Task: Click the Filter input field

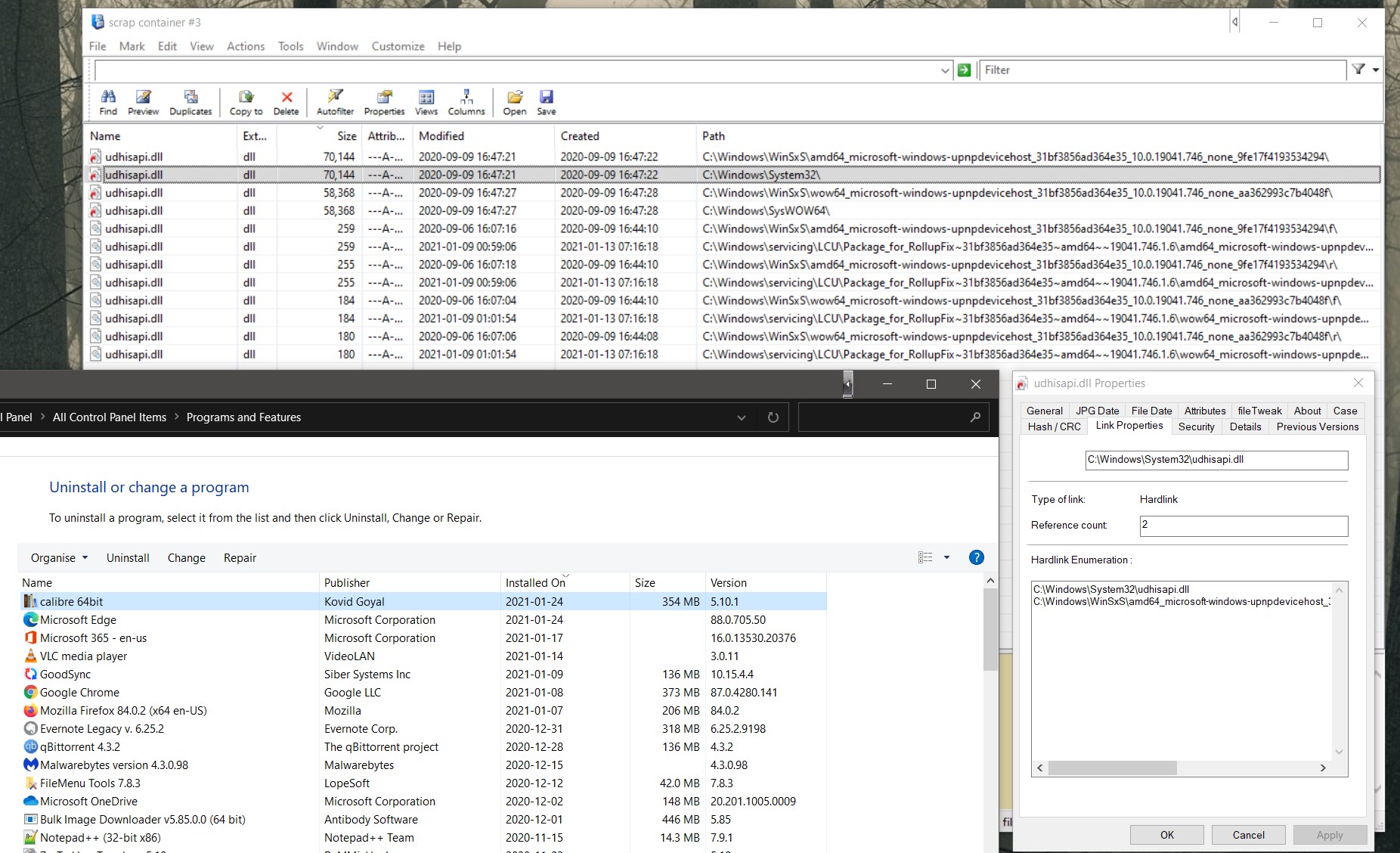Action: pos(1162,70)
